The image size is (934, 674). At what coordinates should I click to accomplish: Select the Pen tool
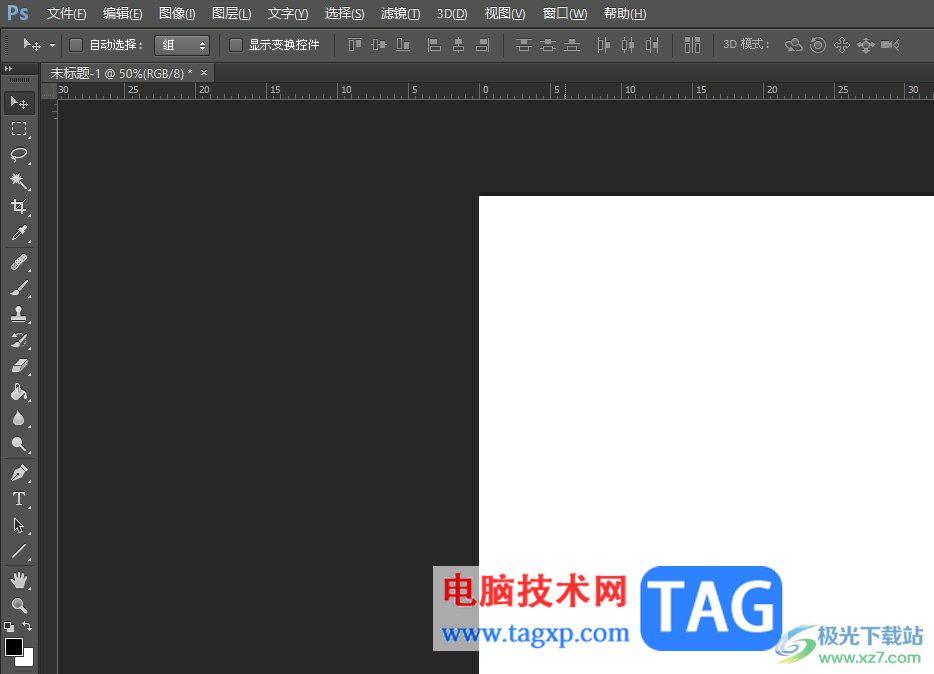(19, 473)
